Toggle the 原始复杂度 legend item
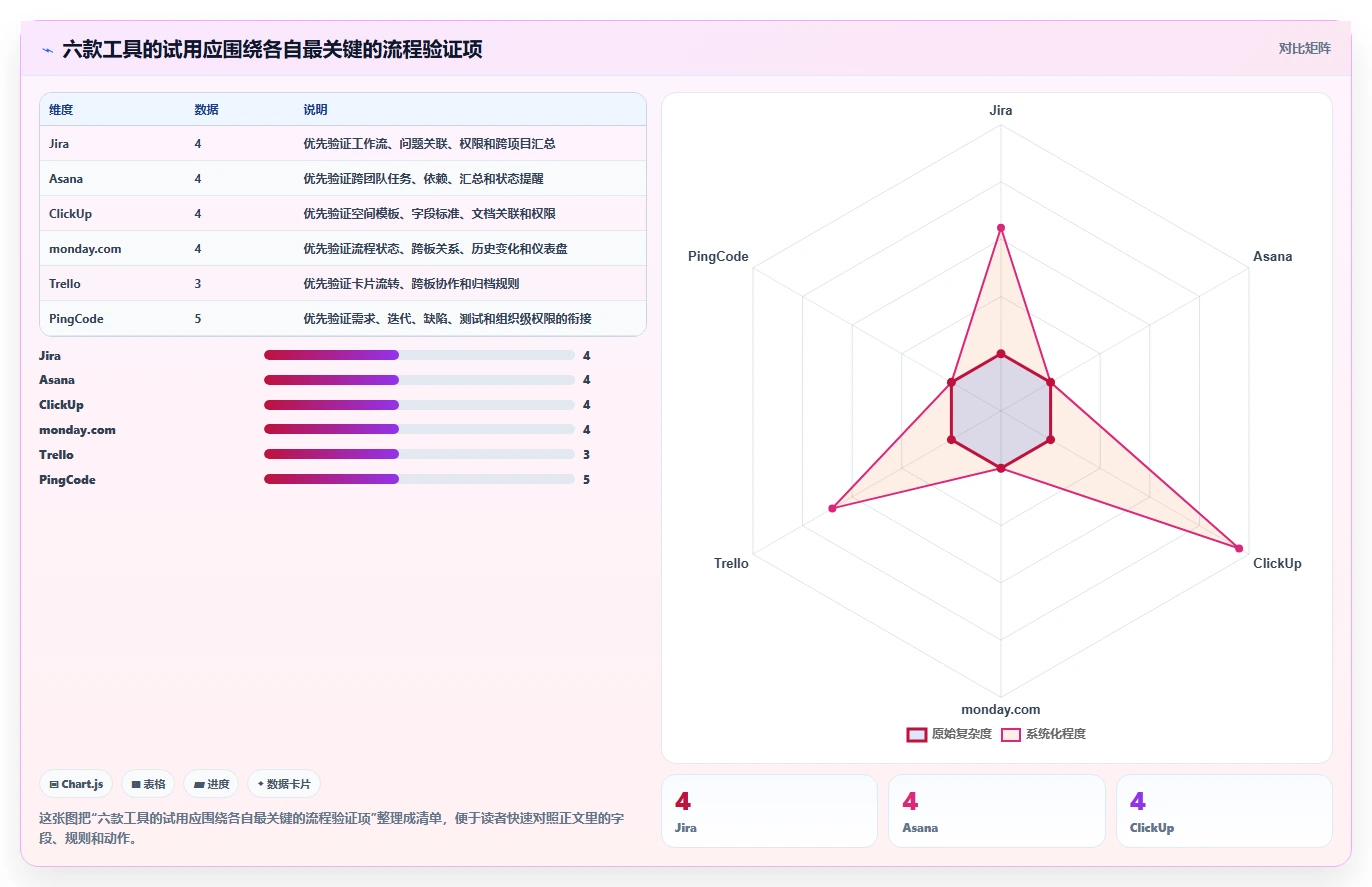The image size is (1372, 887). pyautogui.click(x=949, y=734)
